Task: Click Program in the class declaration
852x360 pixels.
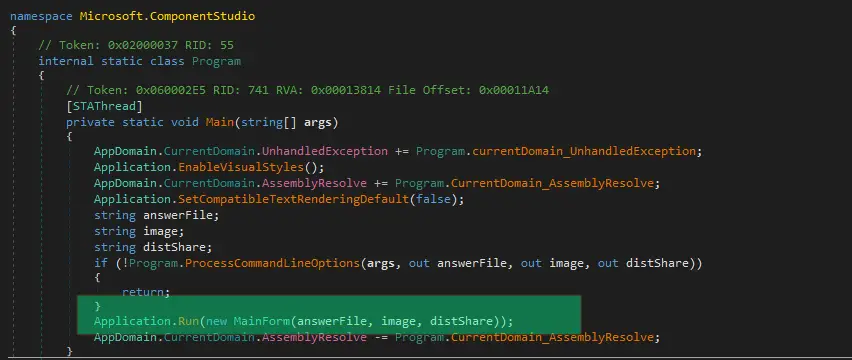Action: coord(216,61)
